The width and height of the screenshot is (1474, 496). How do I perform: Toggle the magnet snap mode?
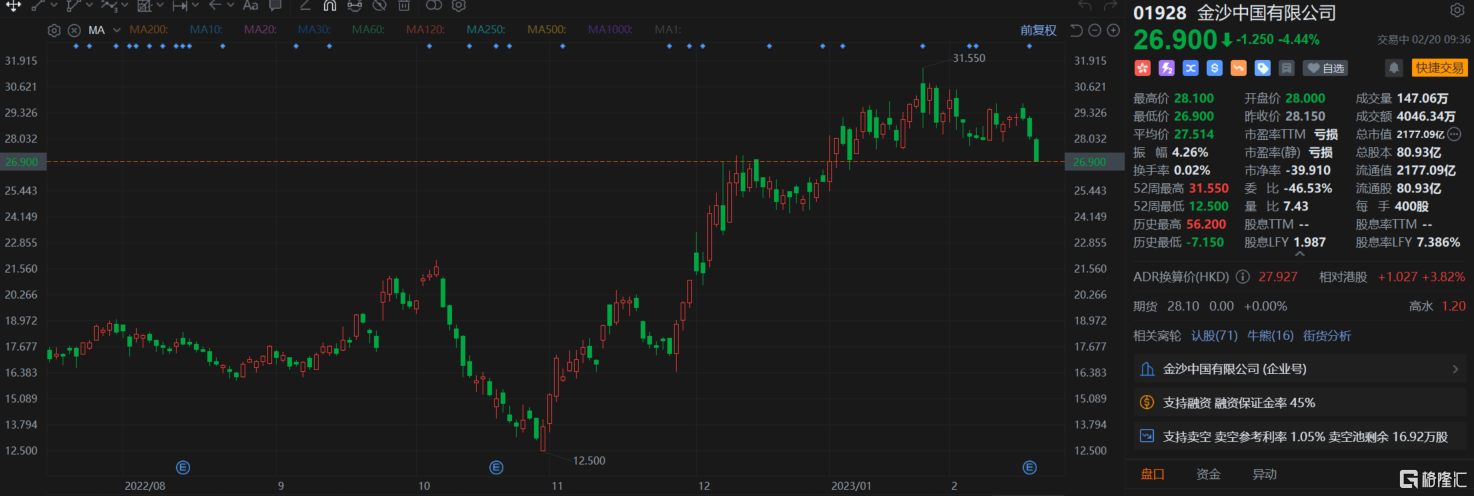[x=329, y=5]
